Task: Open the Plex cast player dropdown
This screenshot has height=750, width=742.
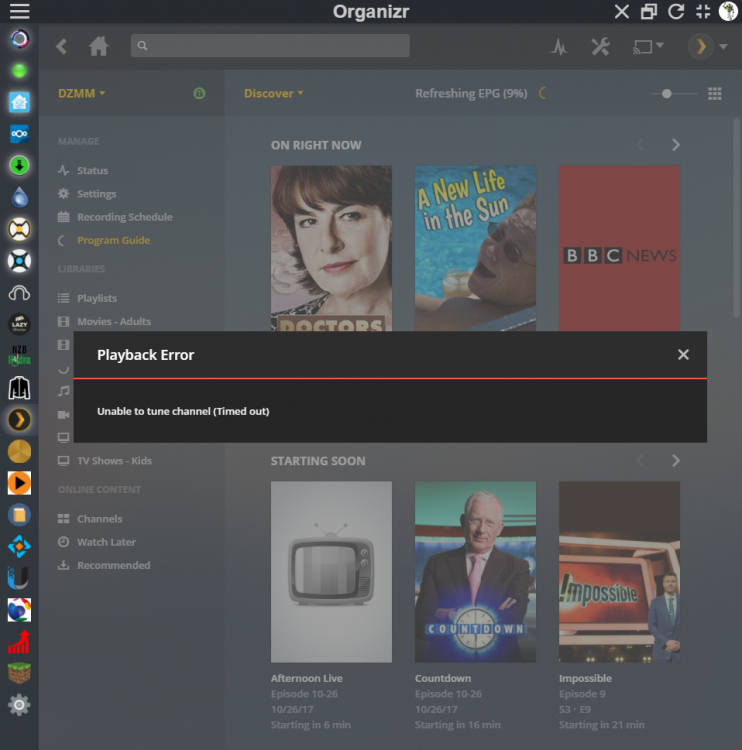Action: (x=648, y=46)
